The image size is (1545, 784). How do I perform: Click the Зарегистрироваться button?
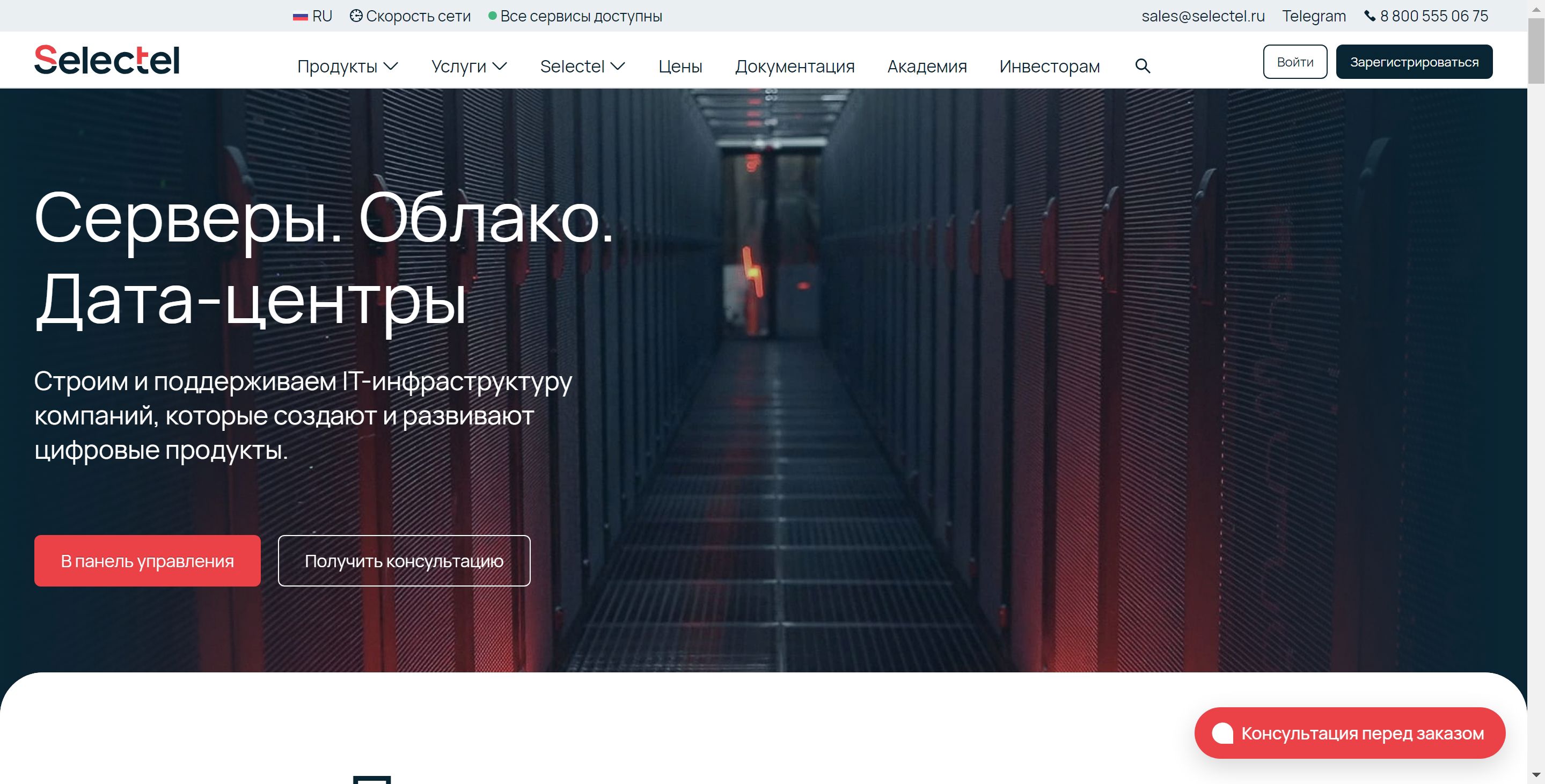[1414, 62]
